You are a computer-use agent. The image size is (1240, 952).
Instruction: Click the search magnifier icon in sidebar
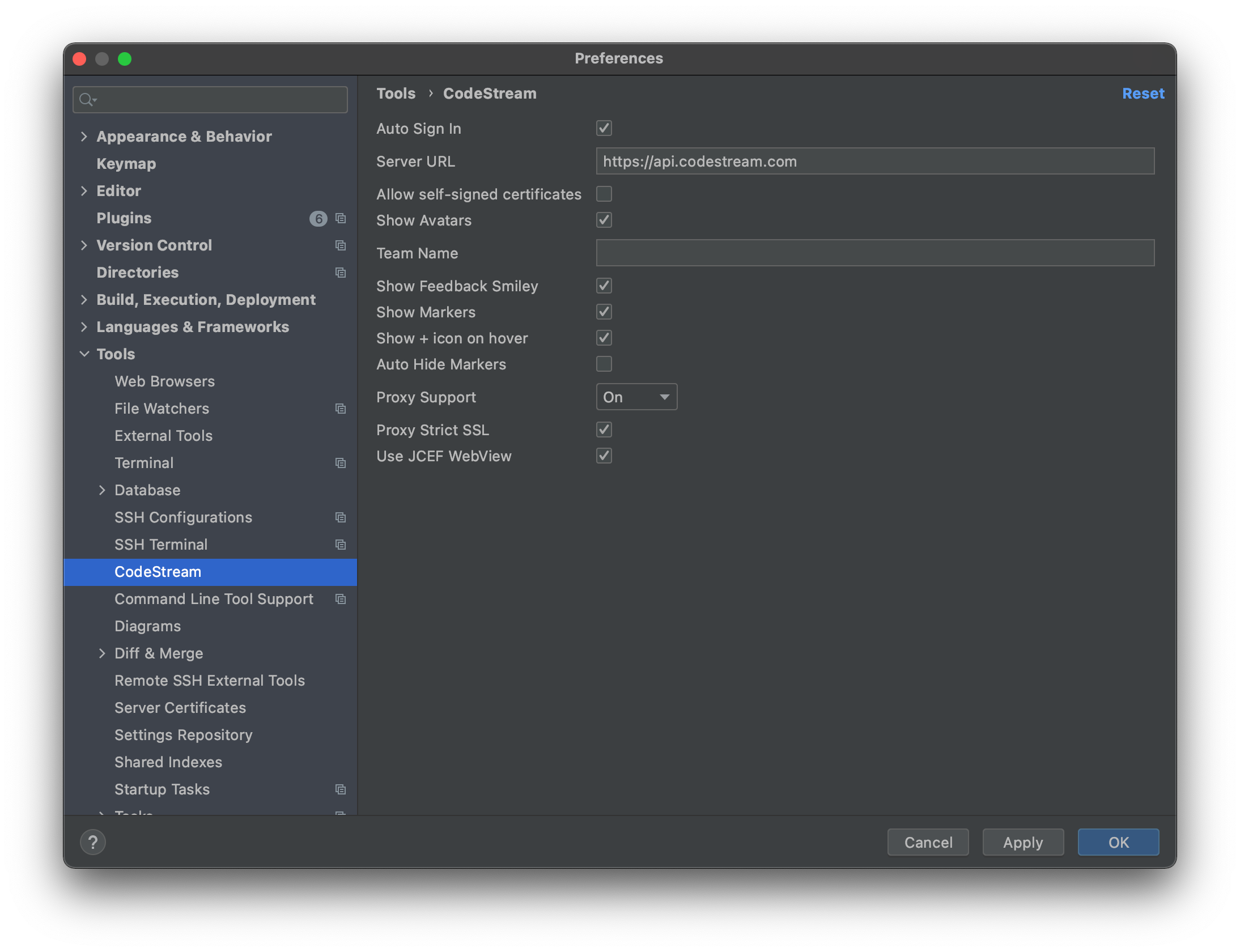click(x=86, y=100)
